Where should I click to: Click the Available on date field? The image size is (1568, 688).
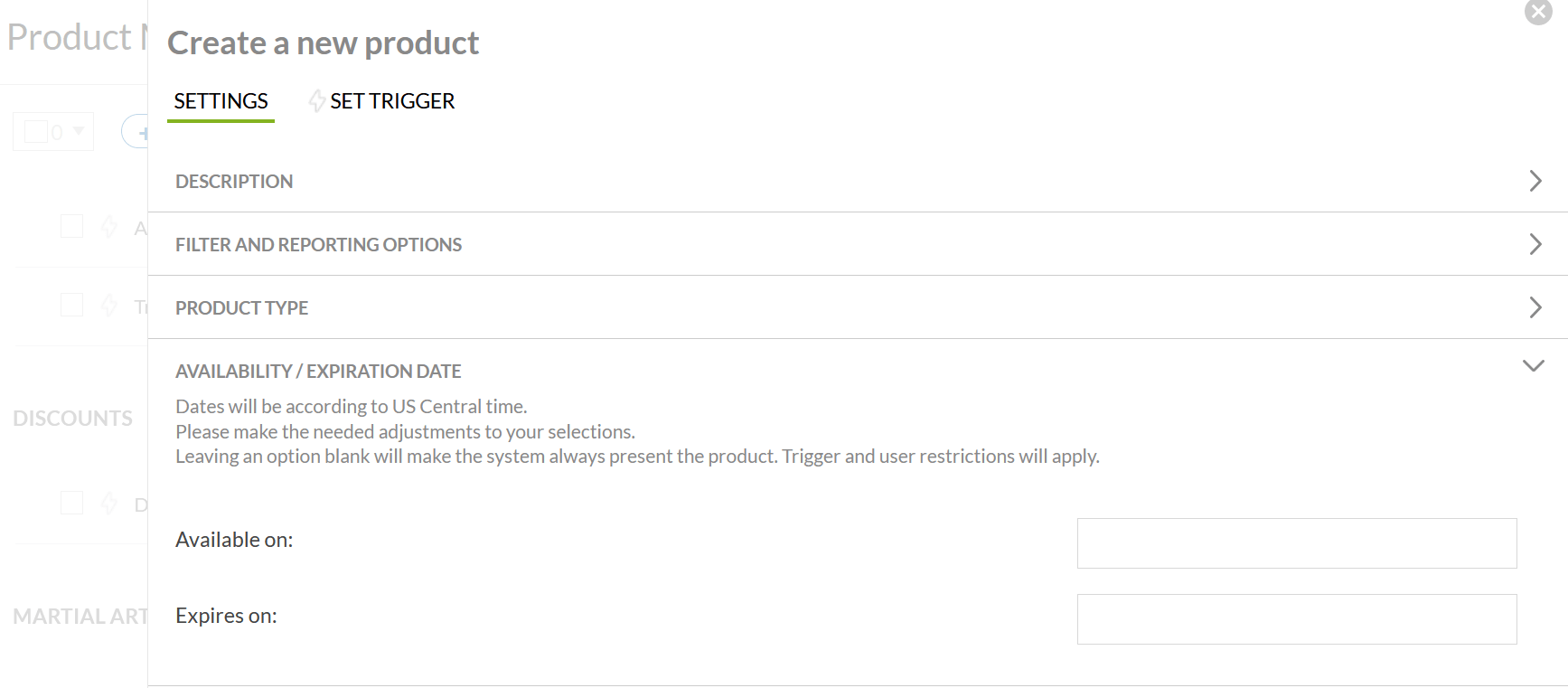tap(1297, 543)
